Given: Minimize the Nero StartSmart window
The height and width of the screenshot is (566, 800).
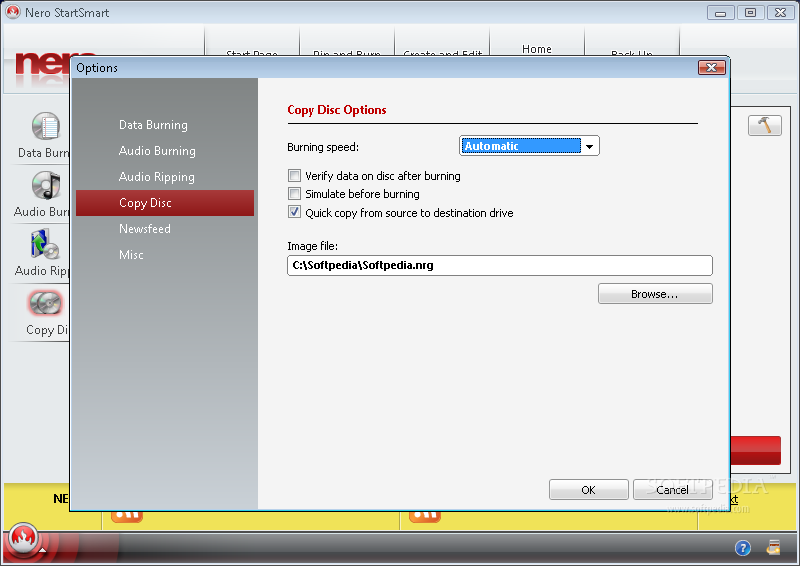Looking at the screenshot, I should (720, 13).
